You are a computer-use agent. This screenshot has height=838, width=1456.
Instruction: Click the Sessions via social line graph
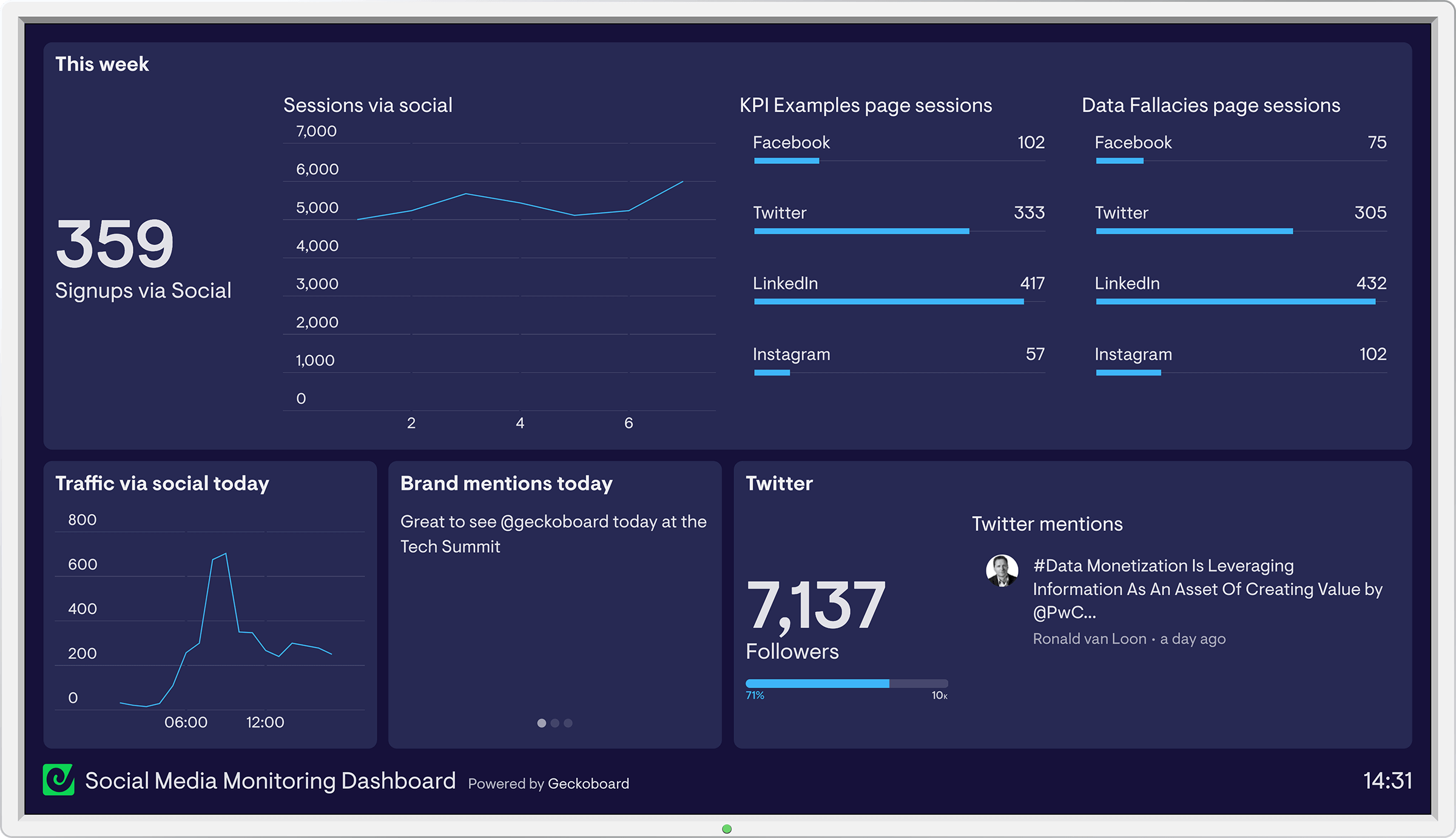[x=520, y=200]
